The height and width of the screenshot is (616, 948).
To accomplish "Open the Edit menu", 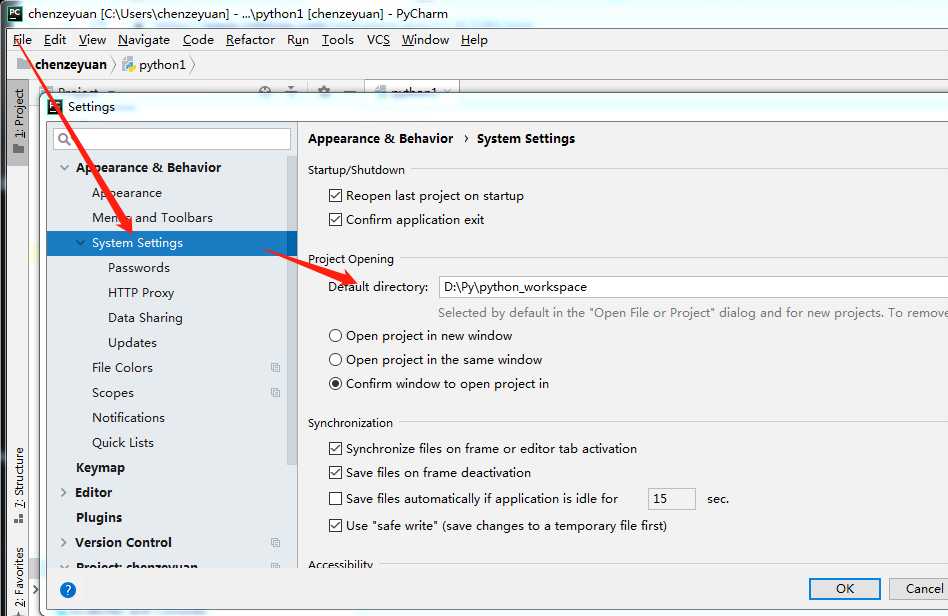I will 55,40.
